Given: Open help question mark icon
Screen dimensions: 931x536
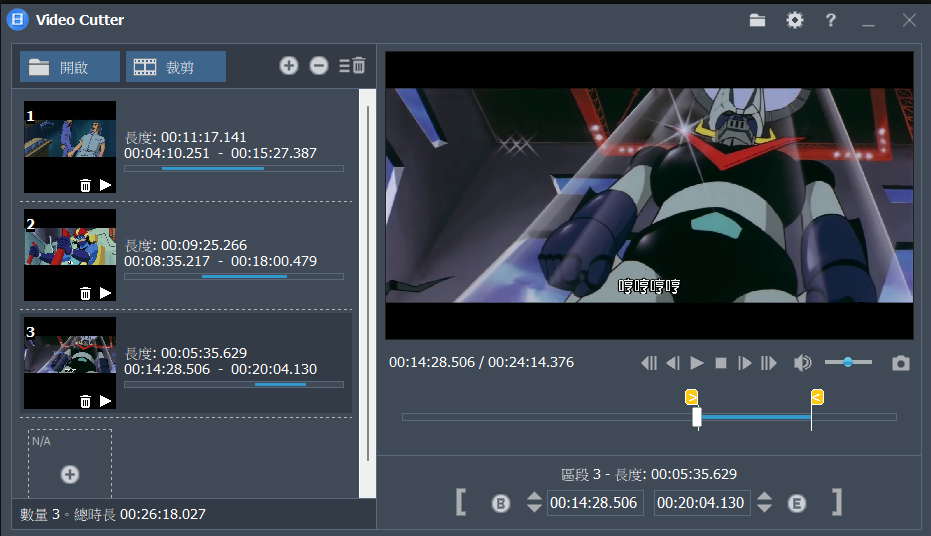Looking at the screenshot, I should 831,20.
